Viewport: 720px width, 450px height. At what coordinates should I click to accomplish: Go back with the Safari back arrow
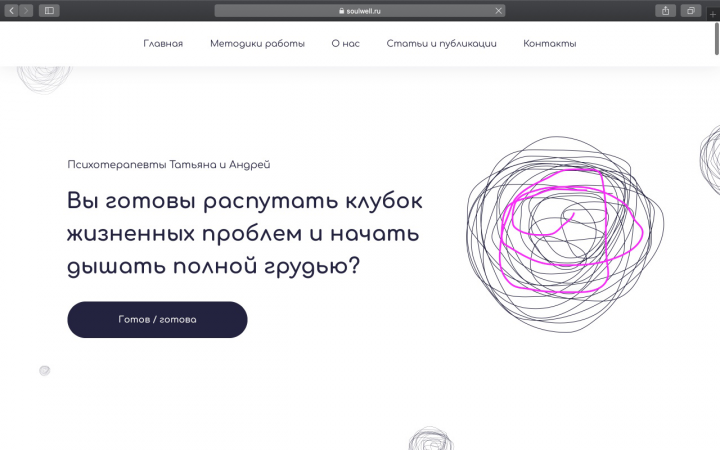point(11,11)
